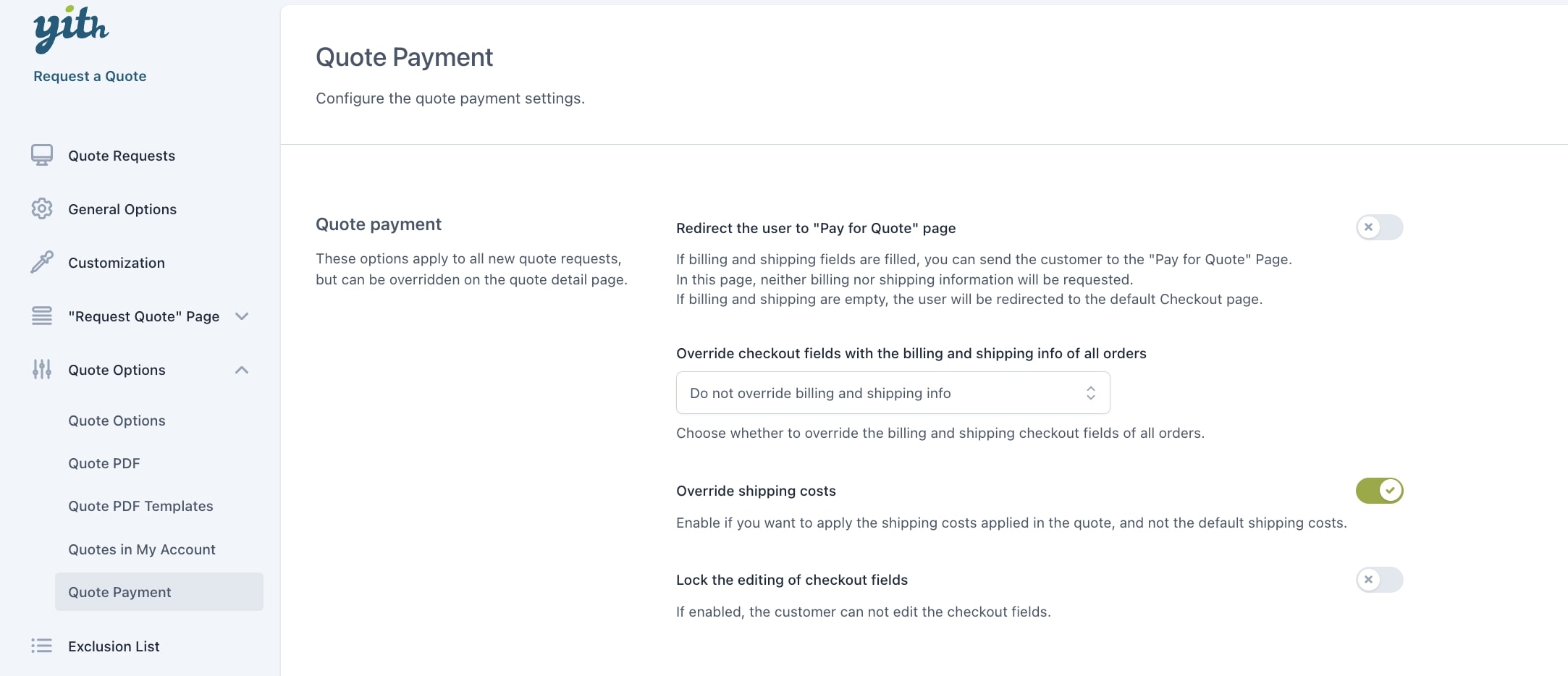Viewport: 1568px width, 676px height.
Task: Turn on Lock editing of checkout fields
Action: 1379,580
